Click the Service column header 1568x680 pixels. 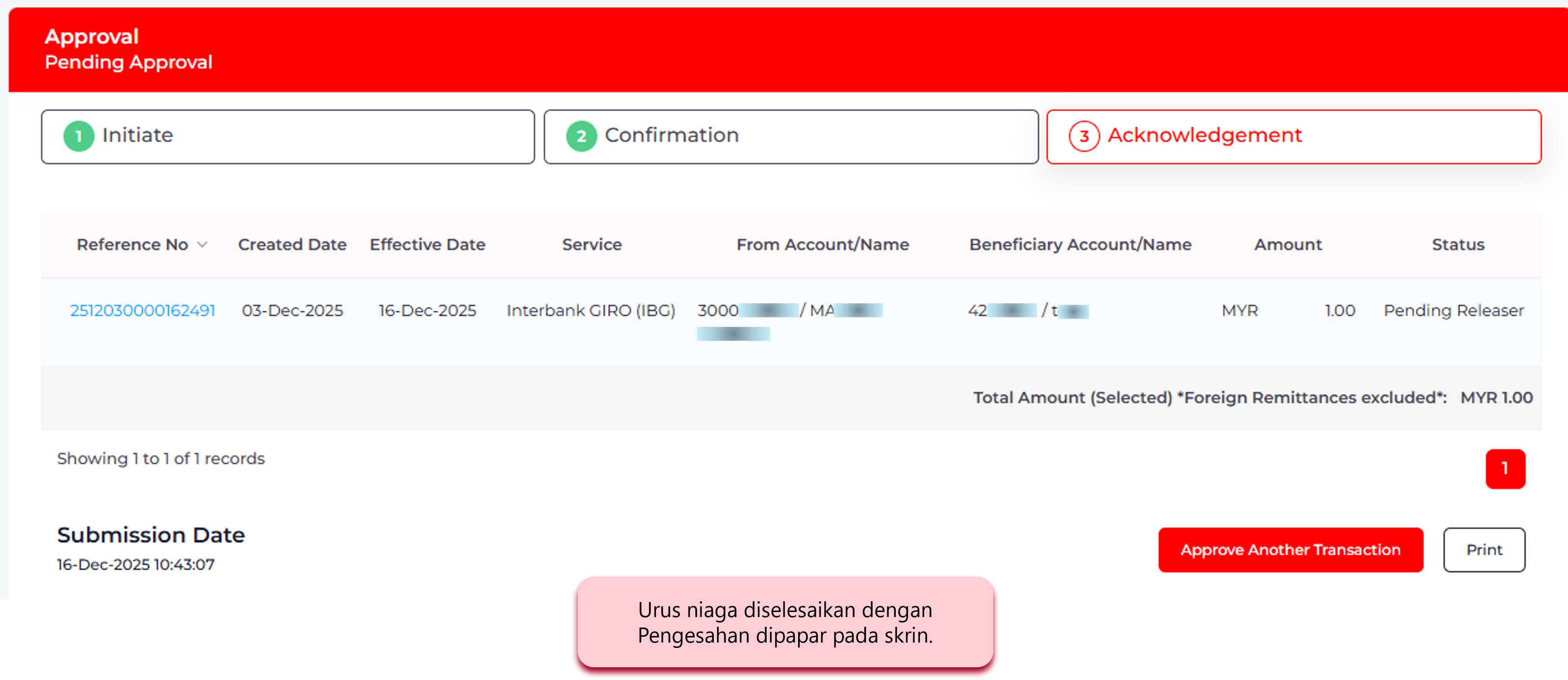point(592,245)
